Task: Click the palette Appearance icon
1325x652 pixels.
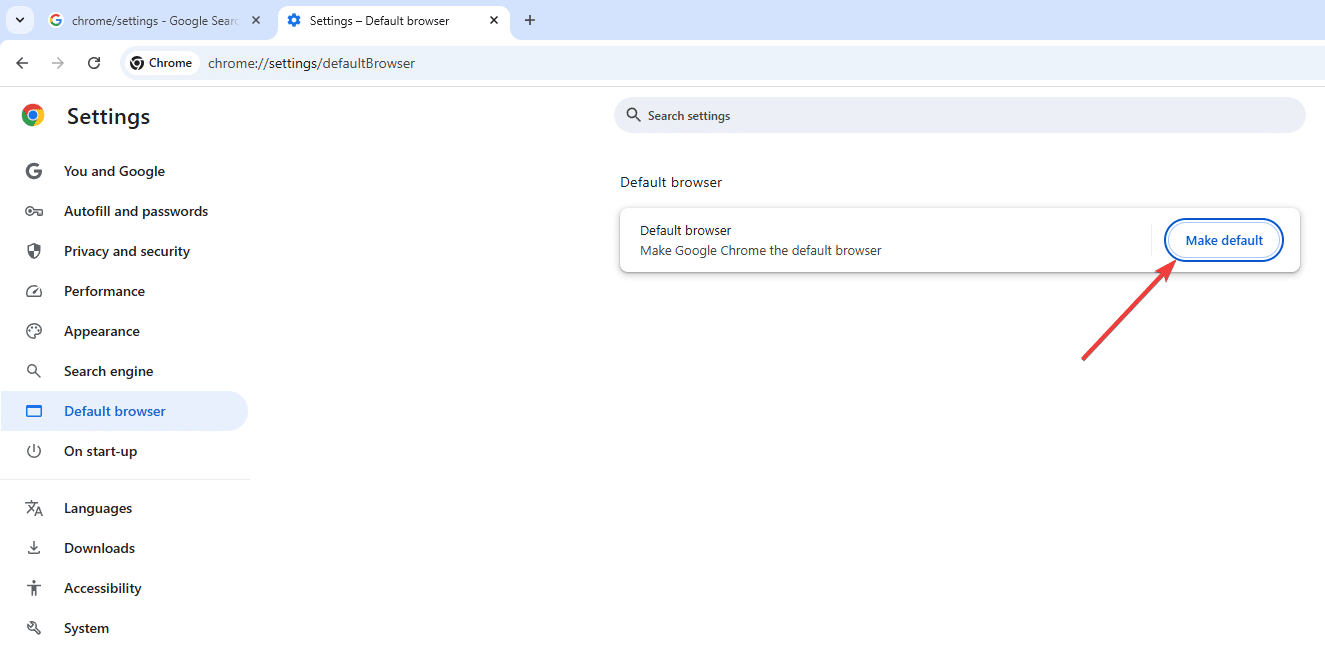Action: [x=34, y=331]
